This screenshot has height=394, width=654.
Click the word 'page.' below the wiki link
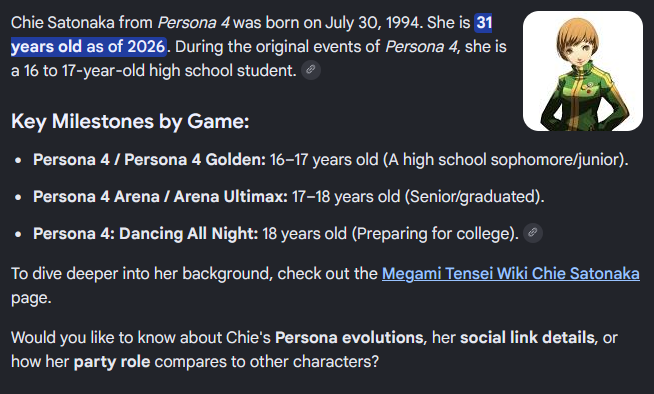tap(31, 298)
